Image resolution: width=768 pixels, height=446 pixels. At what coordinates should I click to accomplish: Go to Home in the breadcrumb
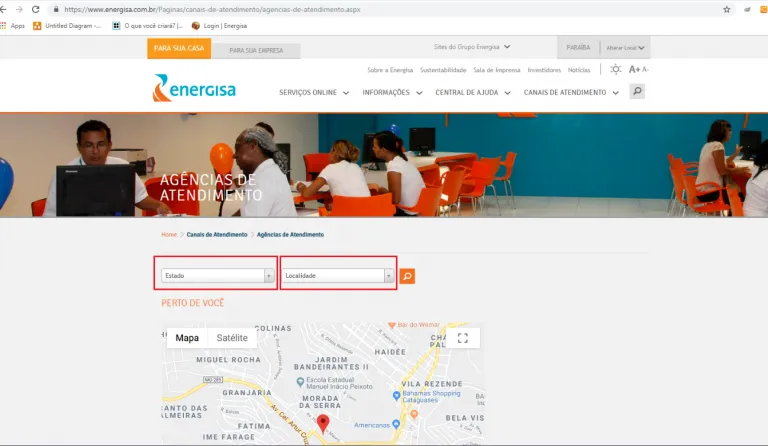(x=169, y=235)
